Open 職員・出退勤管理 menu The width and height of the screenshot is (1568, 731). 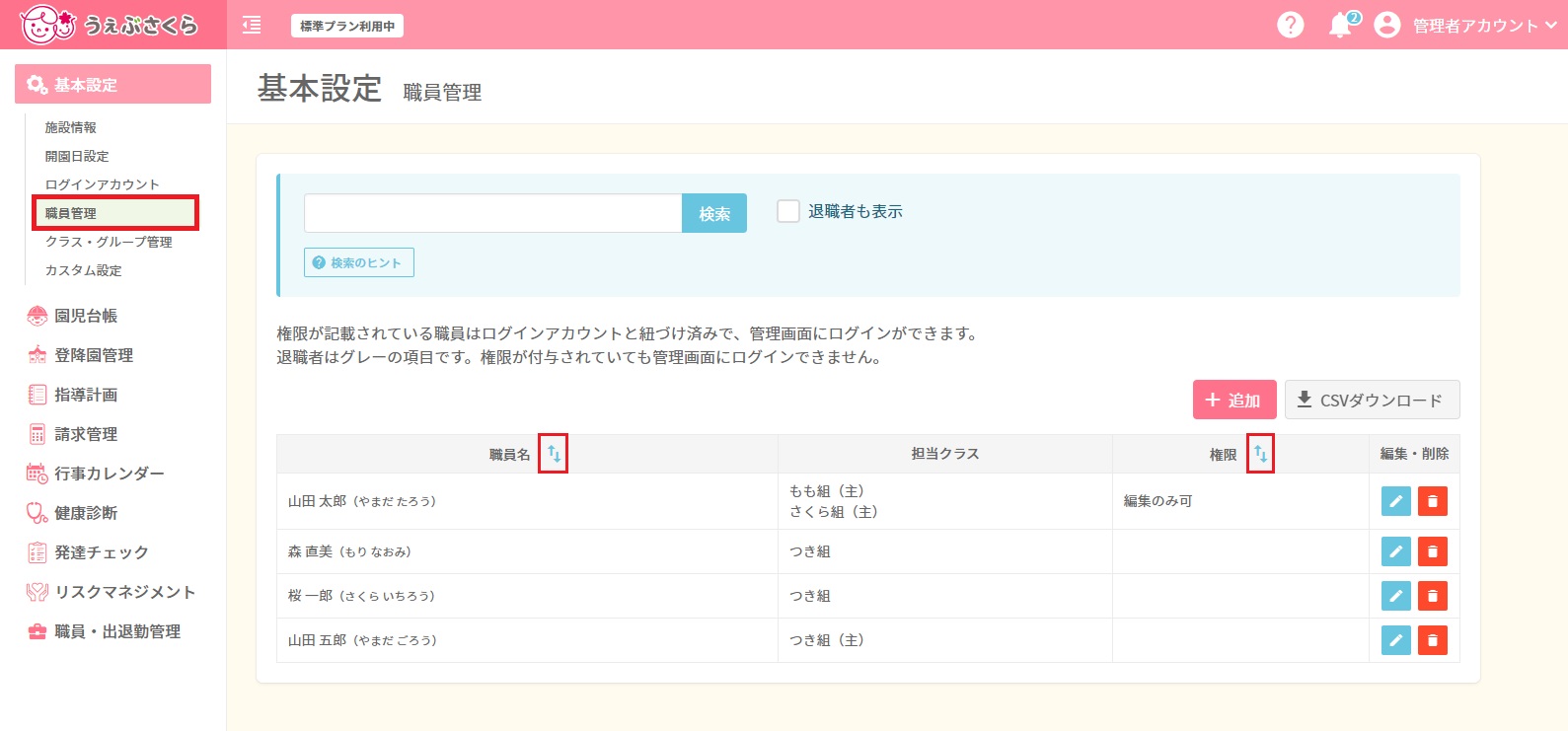[x=117, y=631]
